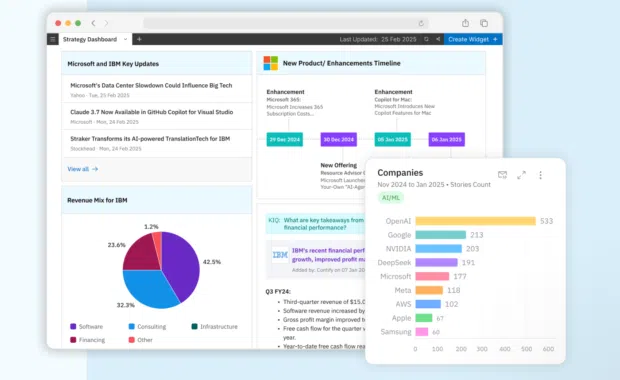Click the AI/ML tag chip
The width and height of the screenshot is (620, 380).
(x=391, y=197)
